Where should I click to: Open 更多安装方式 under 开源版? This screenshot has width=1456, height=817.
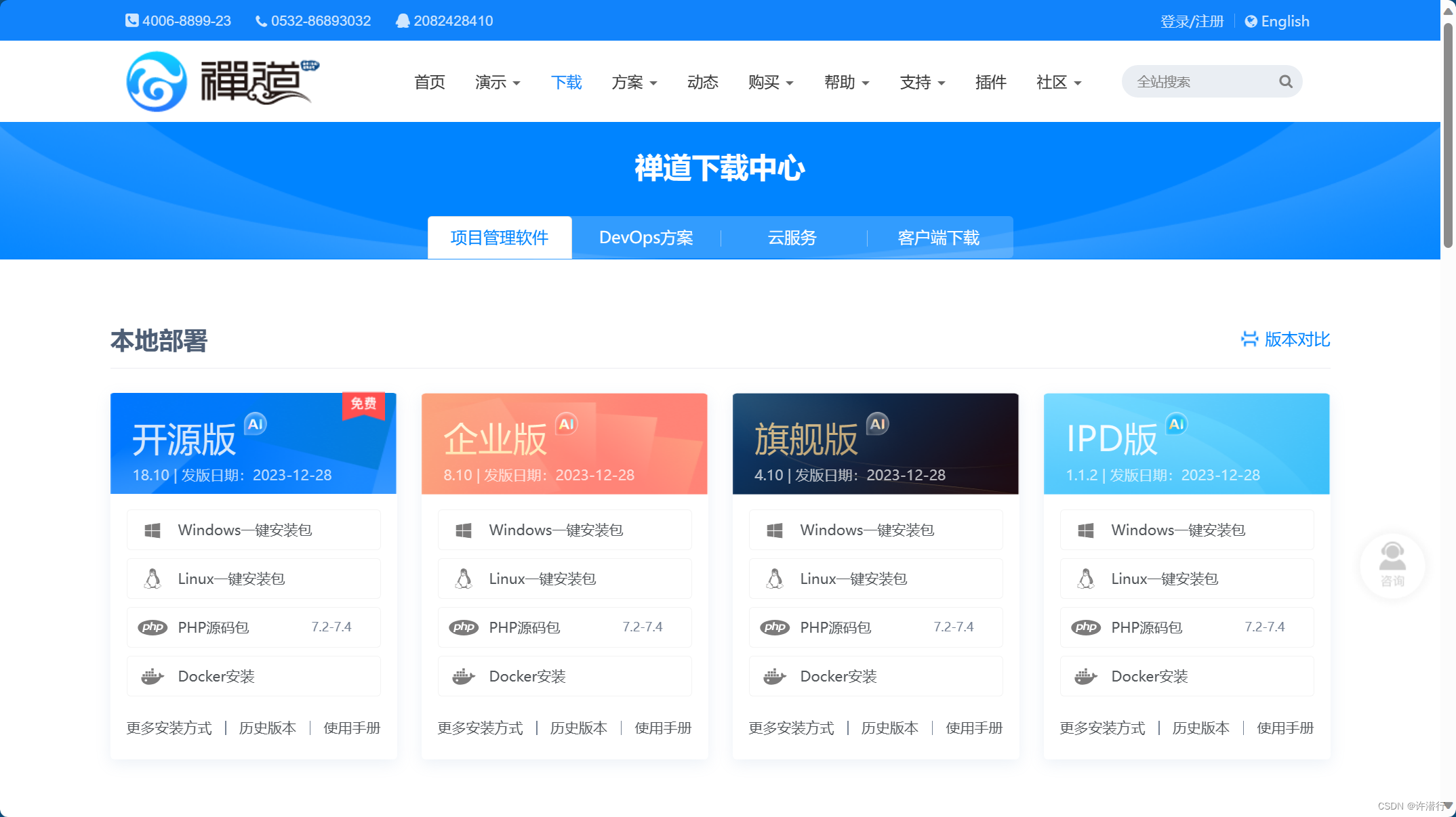(169, 728)
